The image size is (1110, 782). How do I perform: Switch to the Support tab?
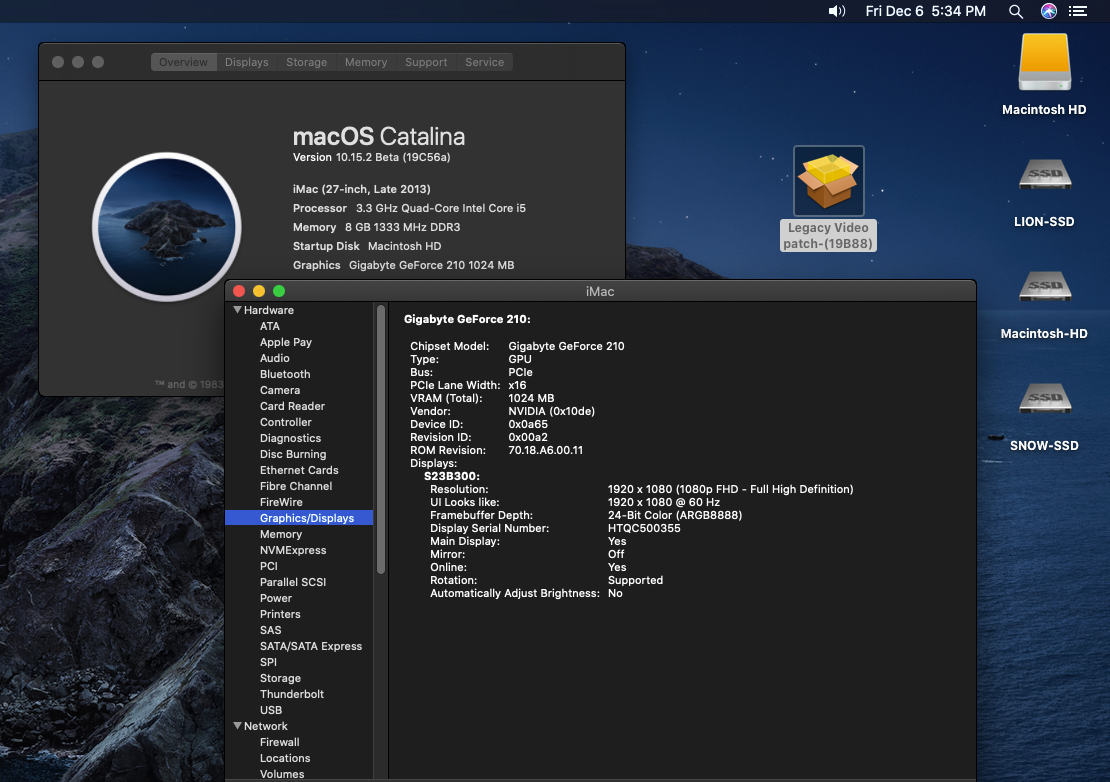click(426, 62)
